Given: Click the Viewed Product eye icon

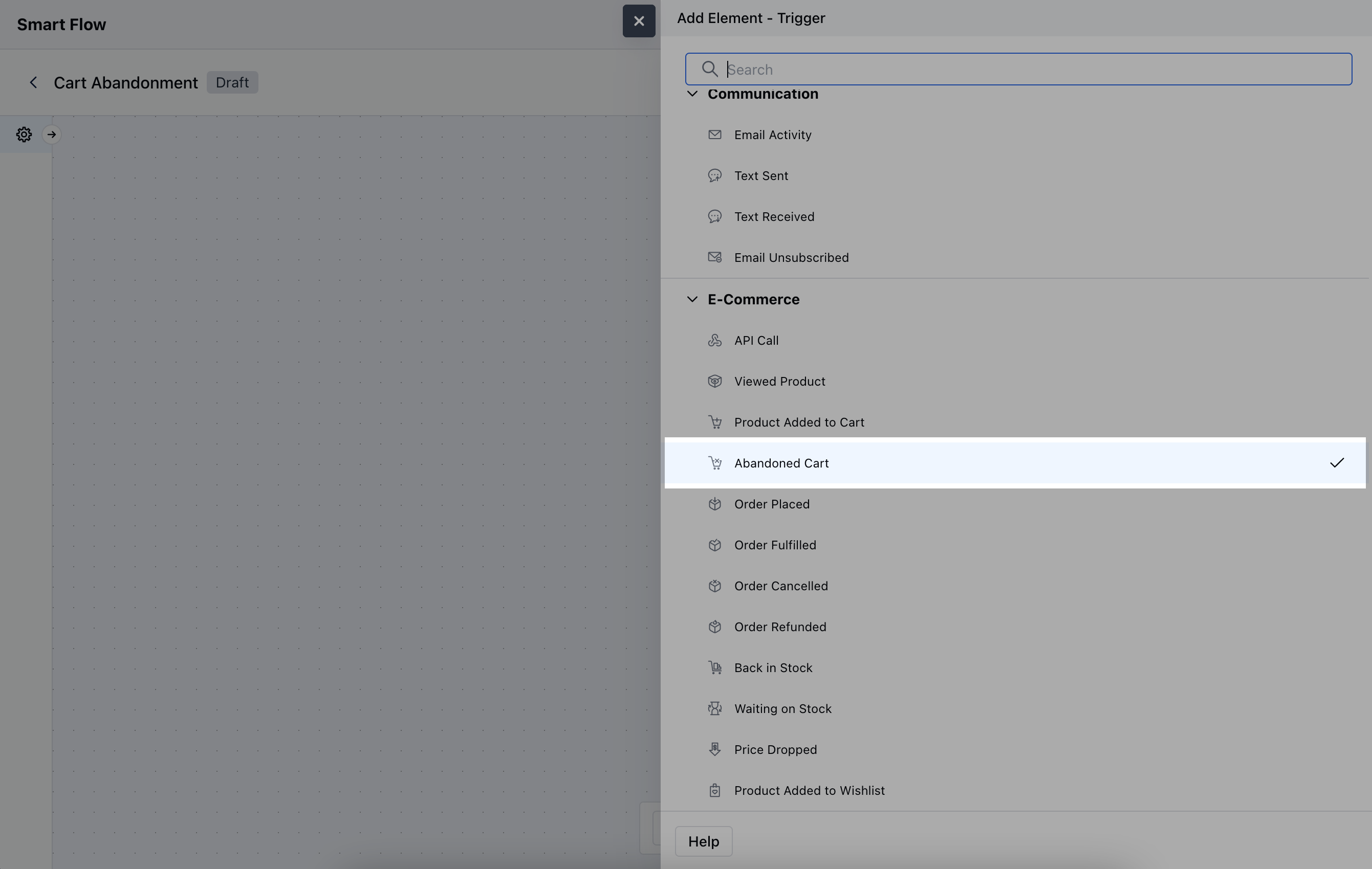Looking at the screenshot, I should click(714, 382).
